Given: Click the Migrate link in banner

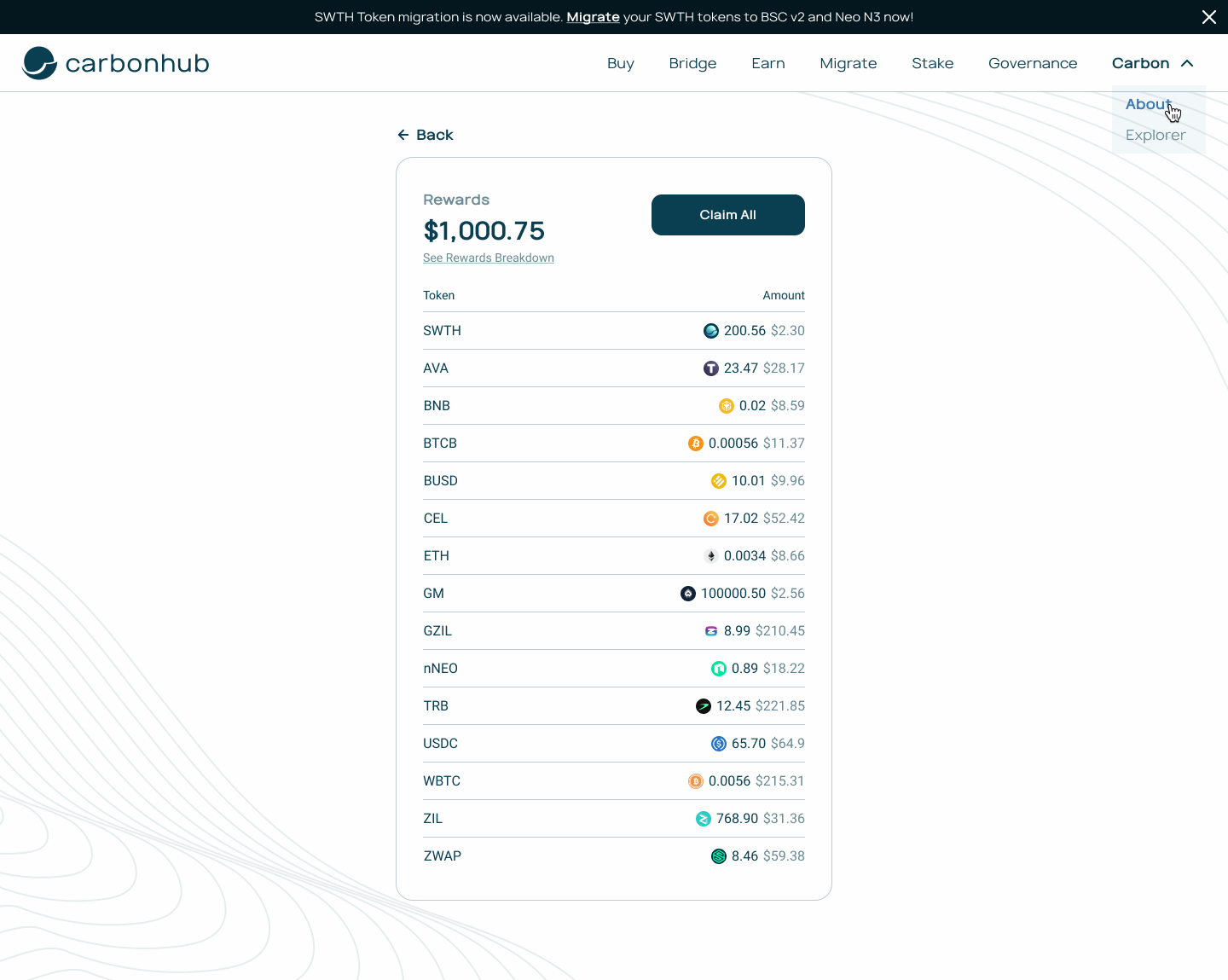Looking at the screenshot, I should click(593, 17).
